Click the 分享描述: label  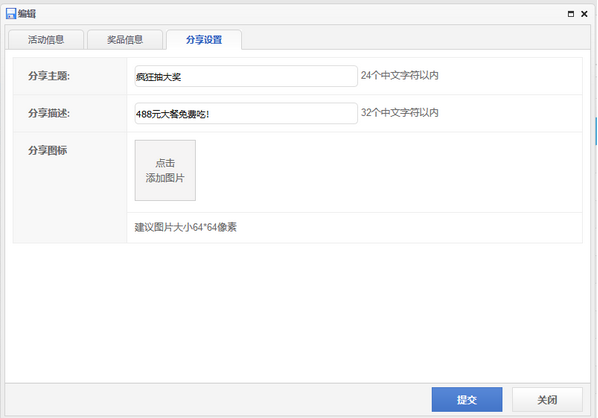(49, 113)
